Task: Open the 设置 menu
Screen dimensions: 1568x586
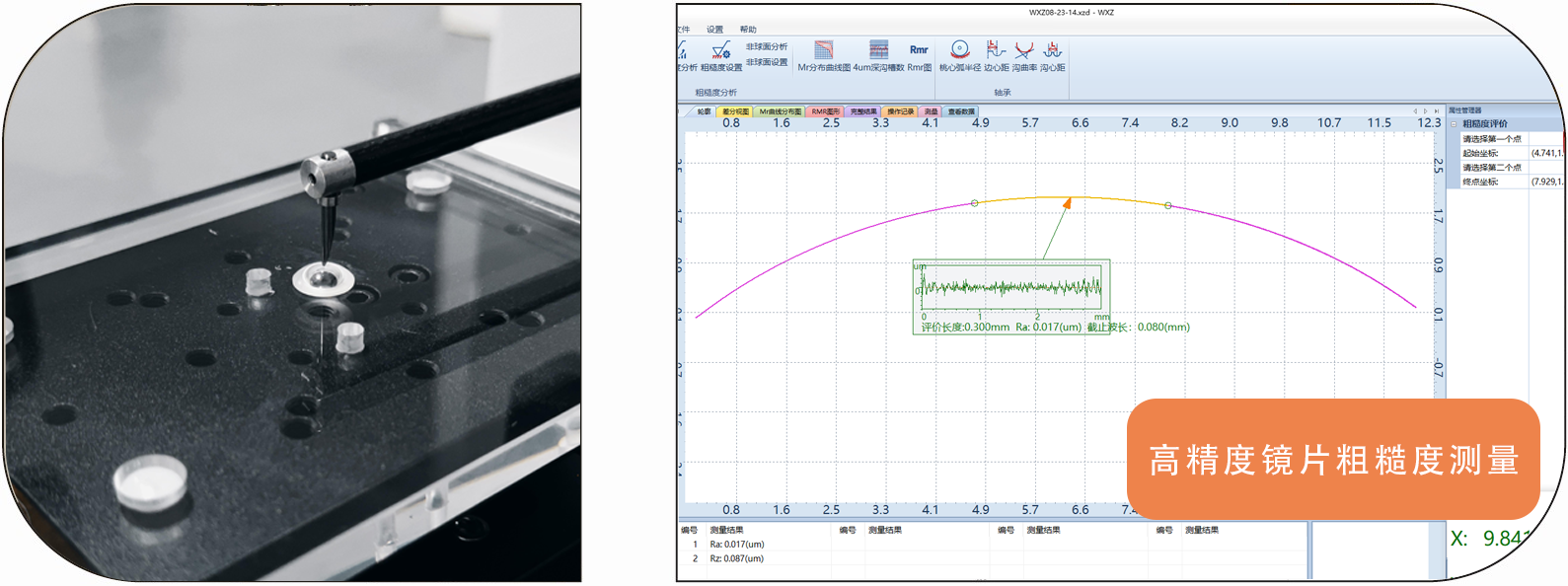Action: [x=714, y=30]
